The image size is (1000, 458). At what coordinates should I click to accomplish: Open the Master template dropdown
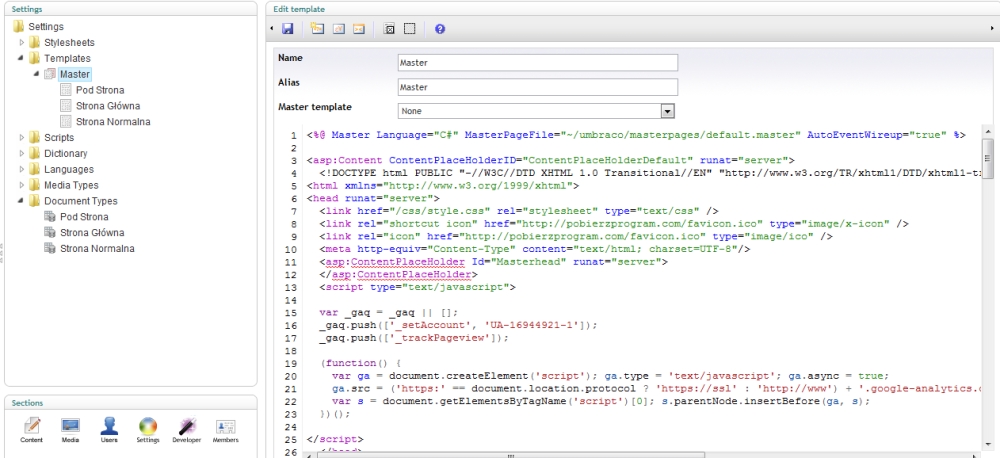(x=667, y=111)
